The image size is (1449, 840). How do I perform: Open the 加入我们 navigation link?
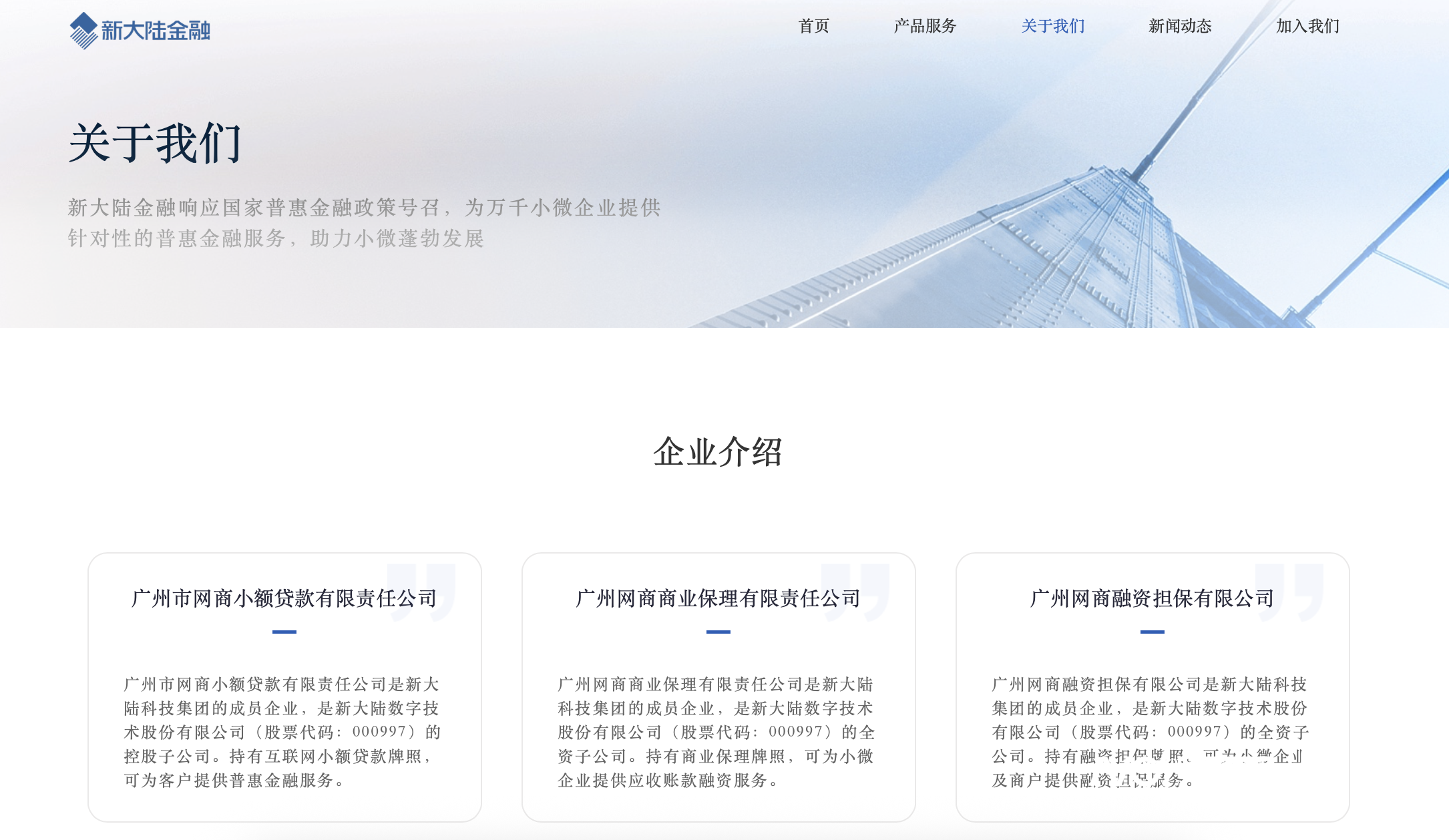[x=1307, y=26]
